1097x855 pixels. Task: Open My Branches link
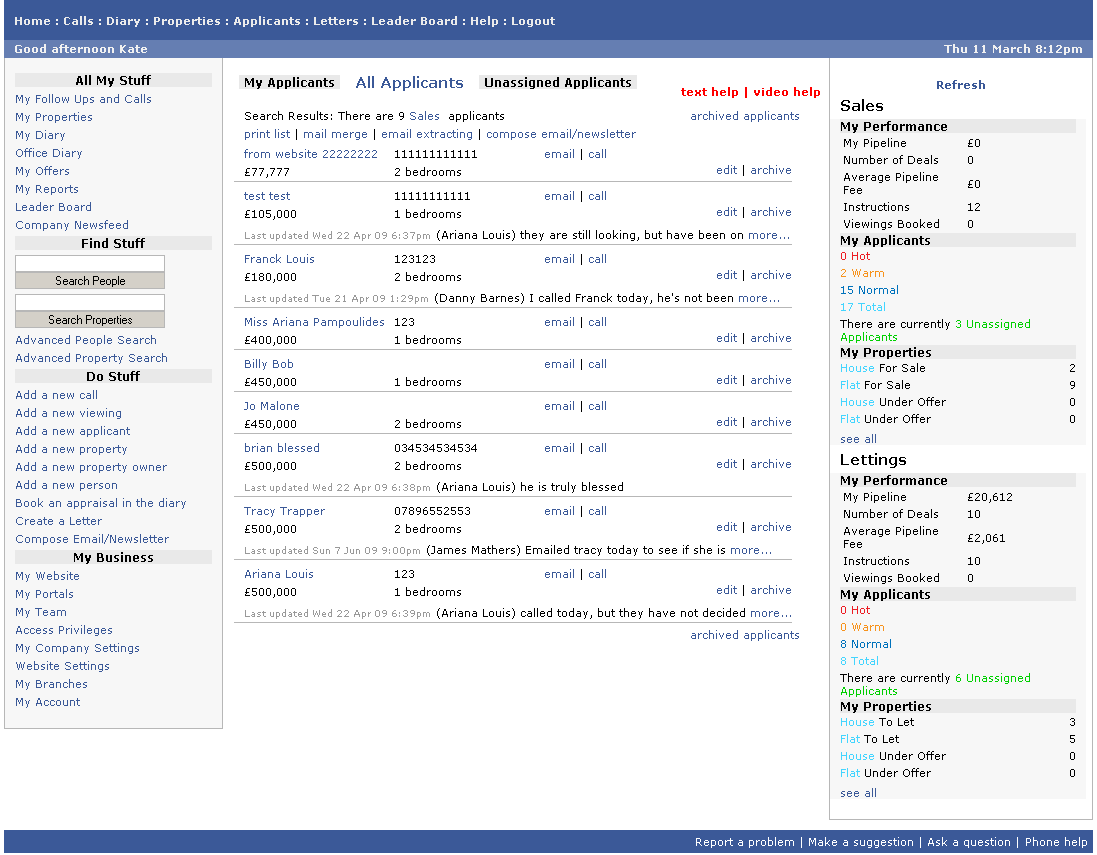coord(52,684)
